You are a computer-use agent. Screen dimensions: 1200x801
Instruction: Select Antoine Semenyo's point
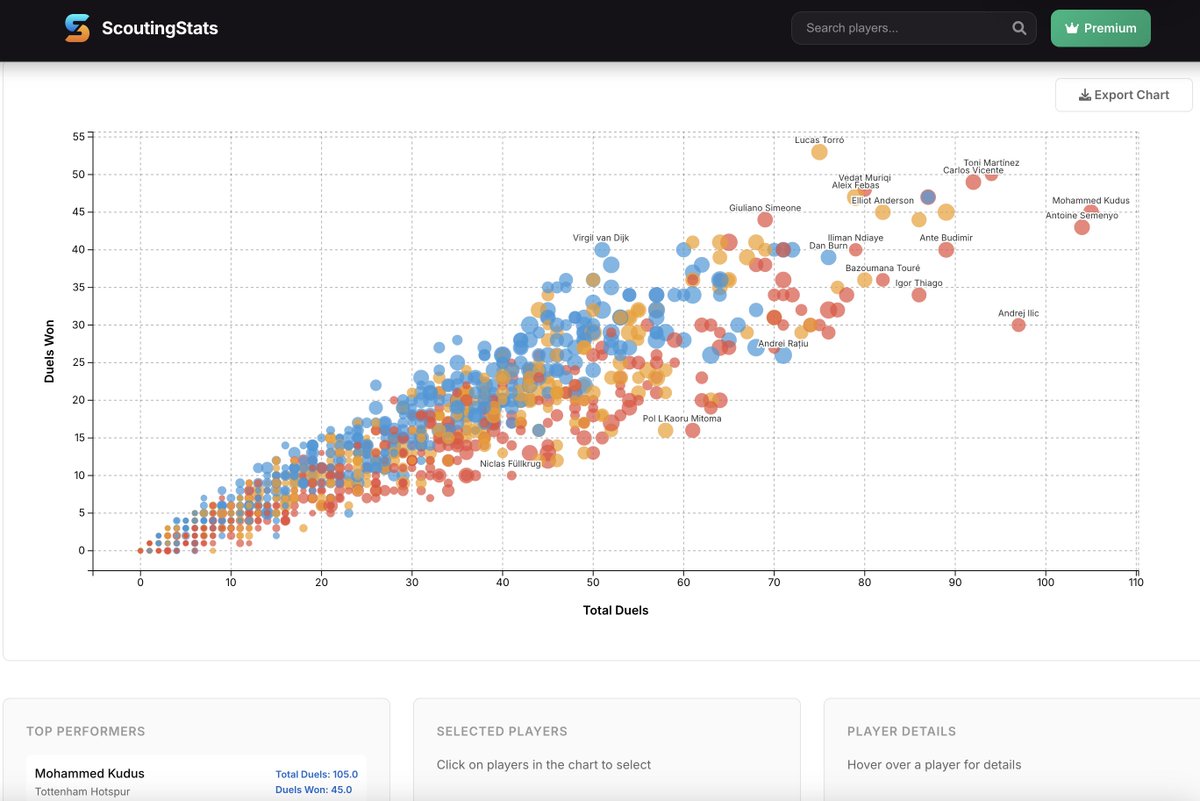click(x=1082, y=227)
